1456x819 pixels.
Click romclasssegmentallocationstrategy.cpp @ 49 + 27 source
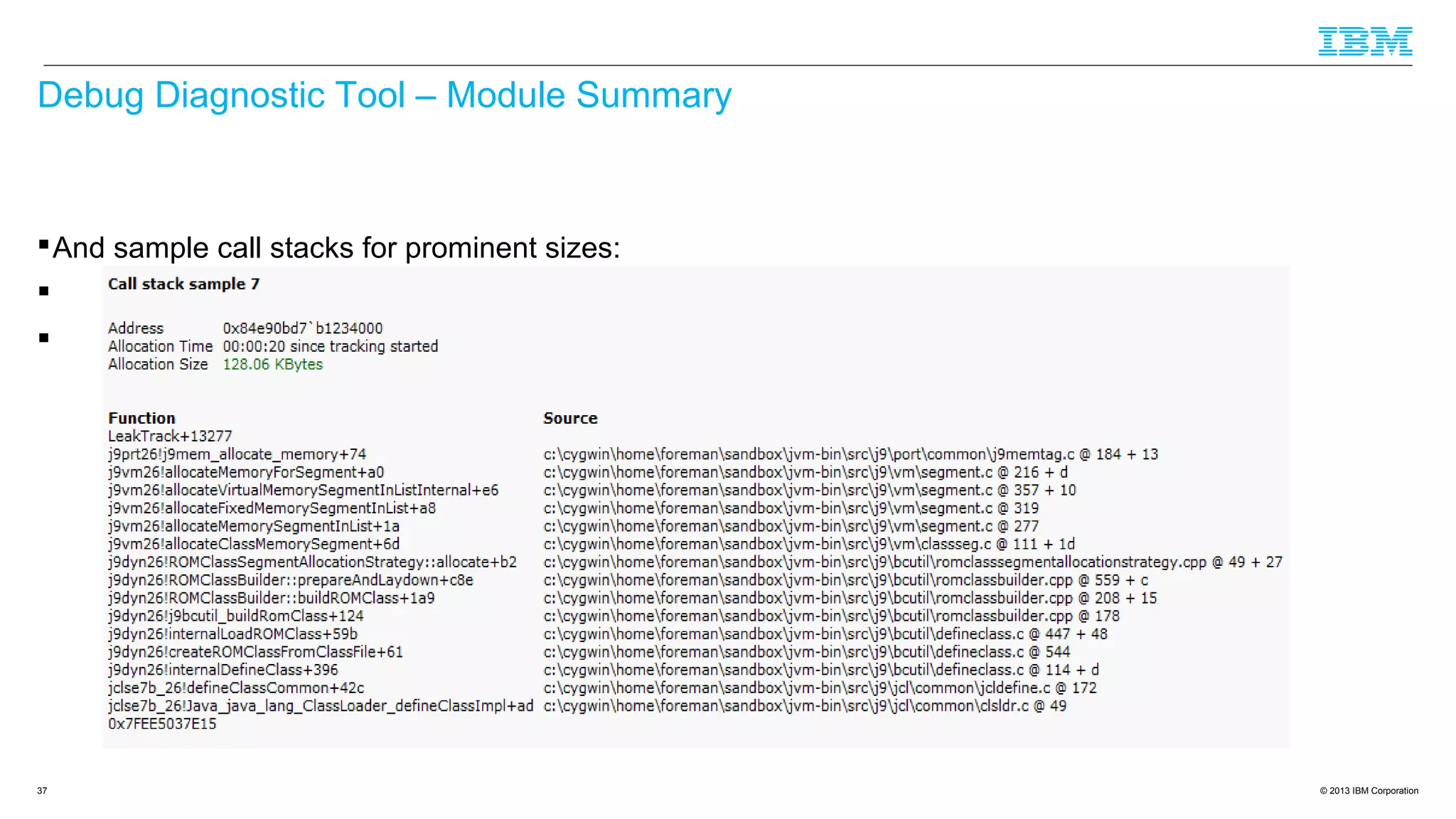point(914,562)
